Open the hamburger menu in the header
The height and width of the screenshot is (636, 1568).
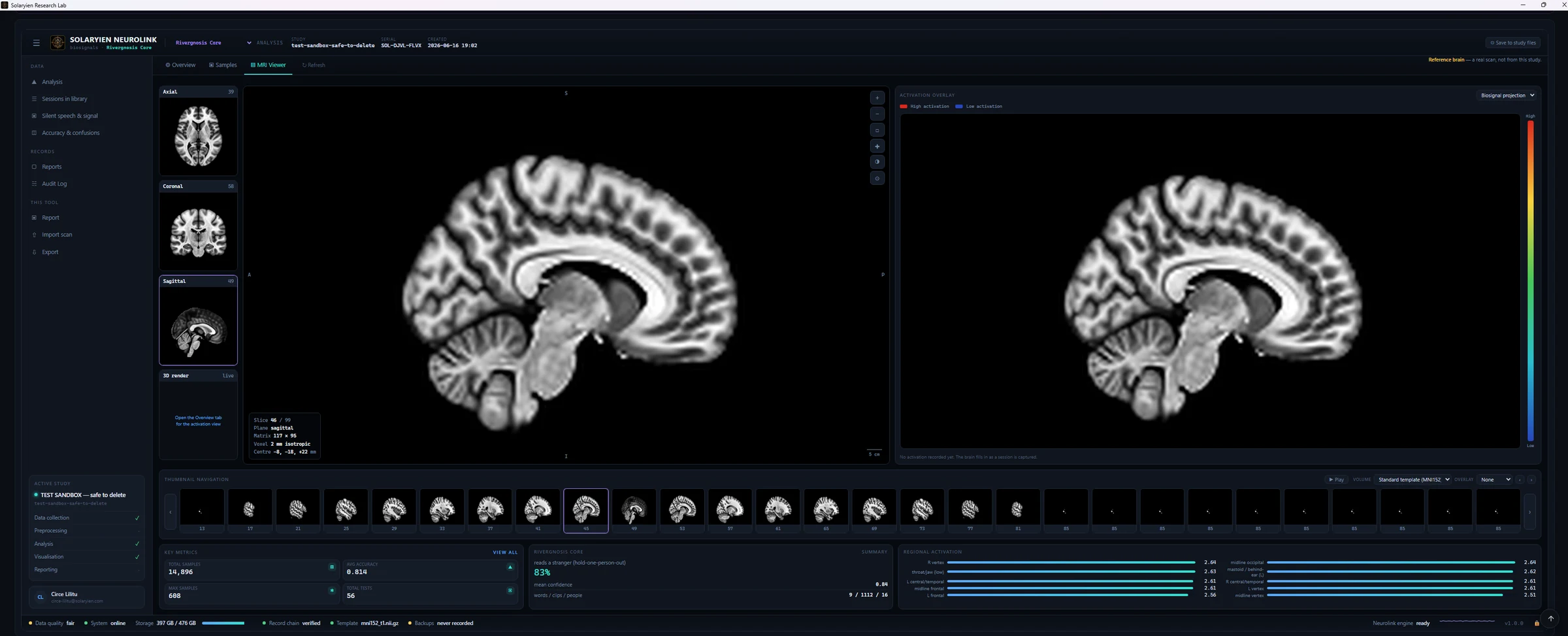click(37, 42)
